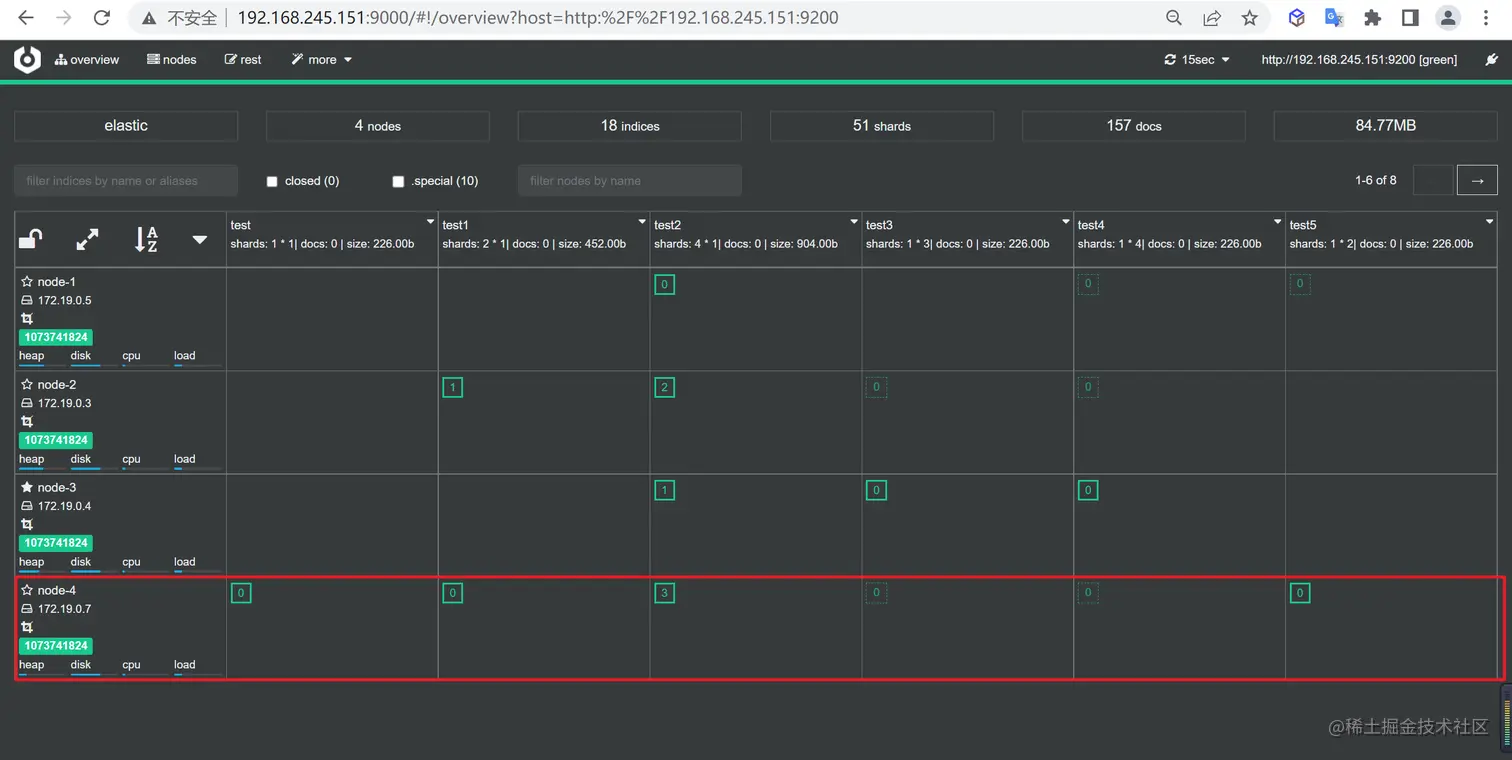The width and height of the screenshot is (1512, 760).
Task: Click the 4 nodes summary box
Action: coord(378,126)
